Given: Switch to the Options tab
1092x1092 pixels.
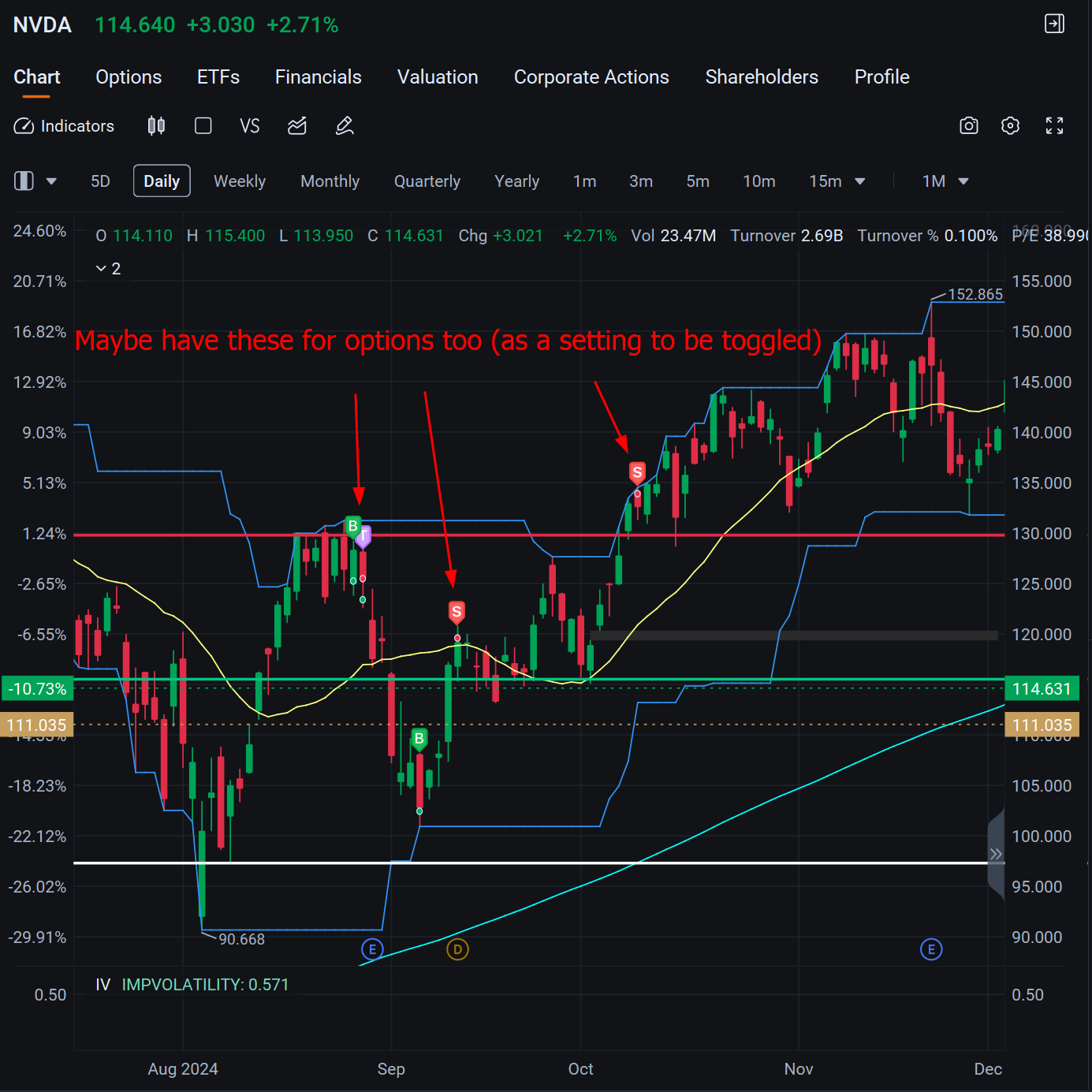Looking at the screenshot, I should (129, 77).
